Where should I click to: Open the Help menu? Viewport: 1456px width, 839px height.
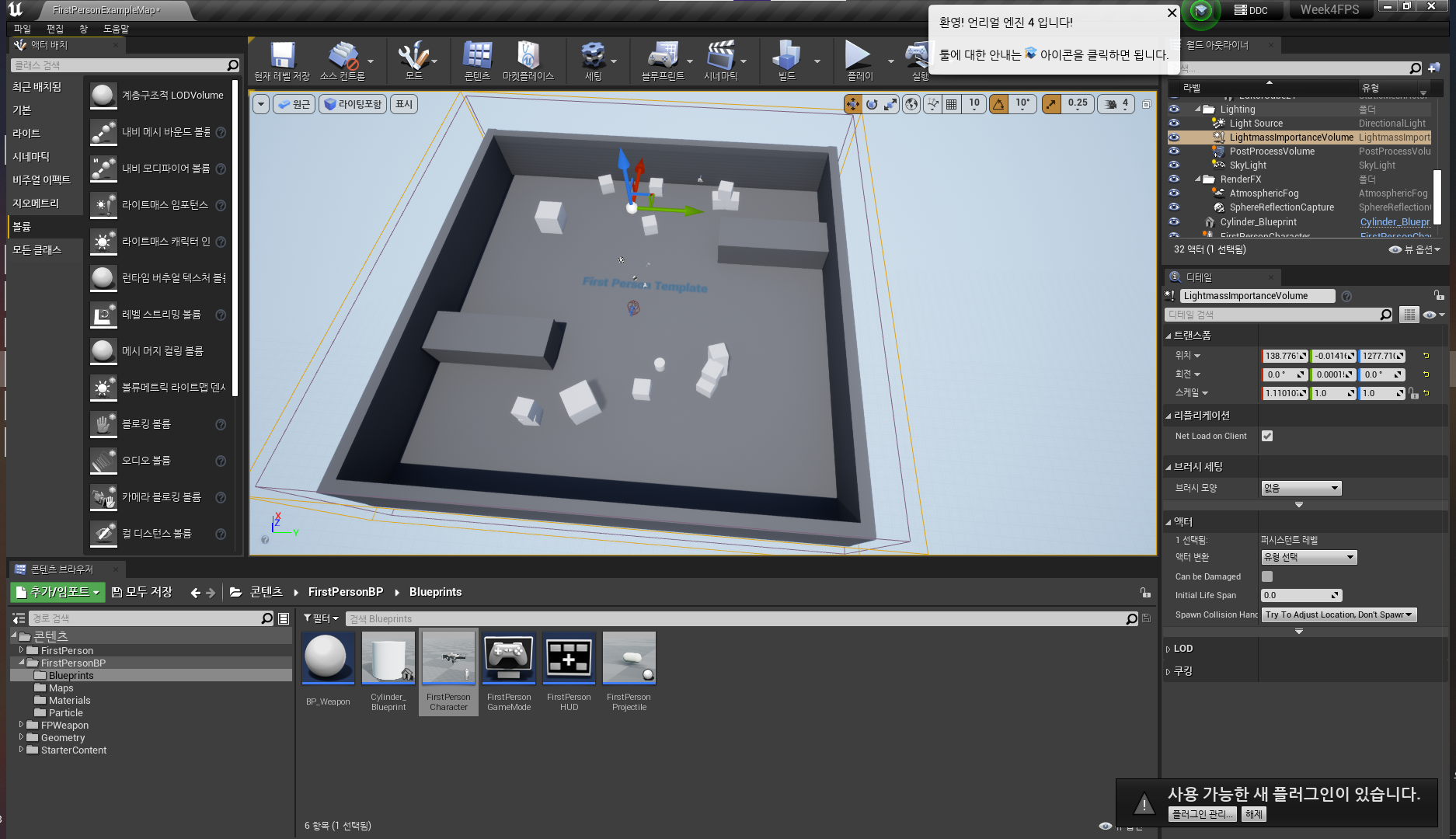(x=116, y=29)
